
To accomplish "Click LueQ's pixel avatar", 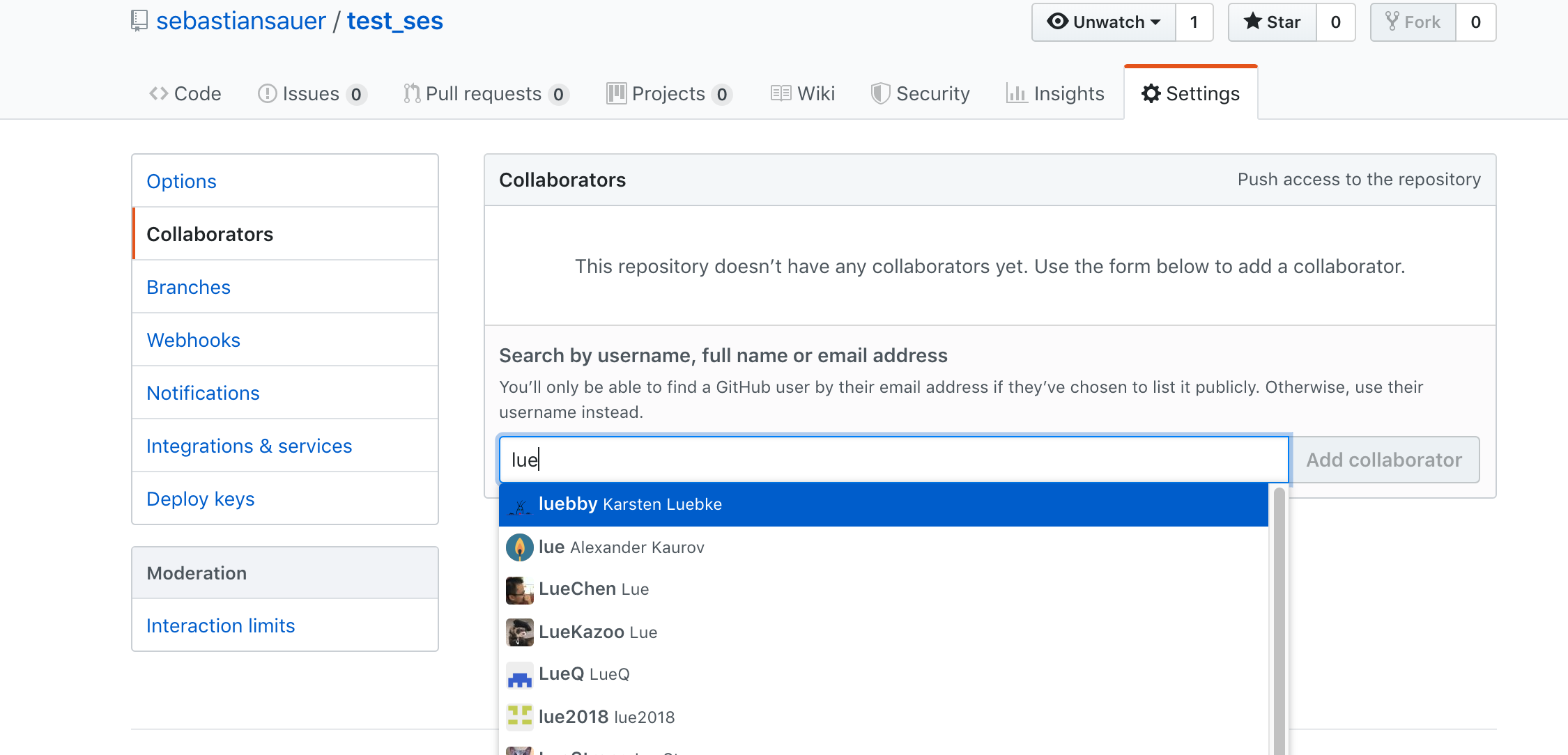I will (520, 675).
